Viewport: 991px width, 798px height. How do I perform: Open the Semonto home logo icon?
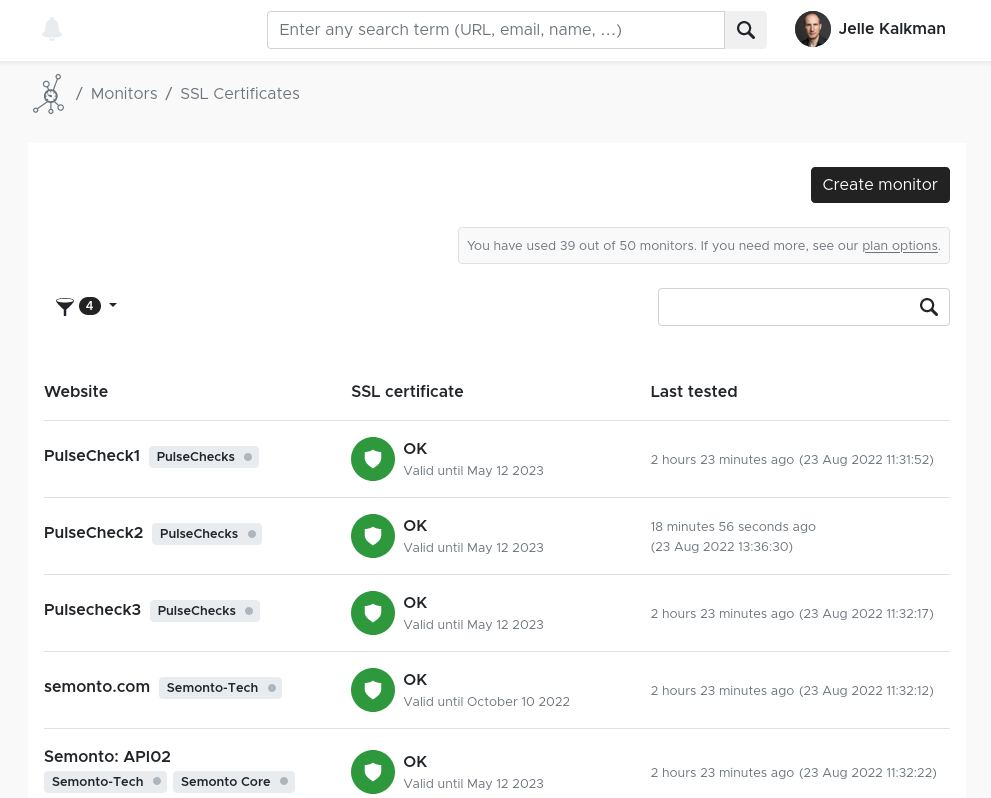(x=48, y=94)
